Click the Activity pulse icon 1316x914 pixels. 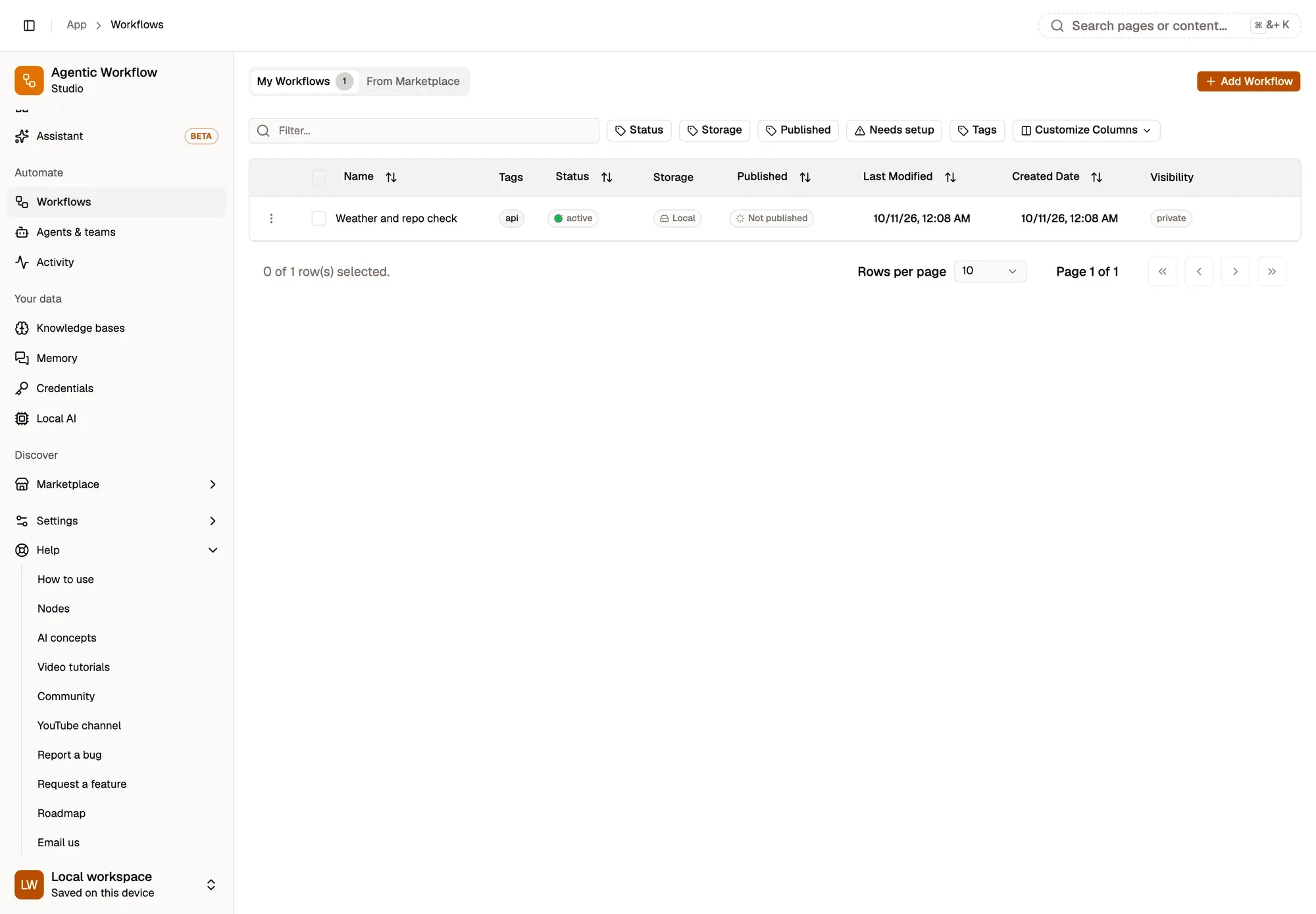pos(22,262)
